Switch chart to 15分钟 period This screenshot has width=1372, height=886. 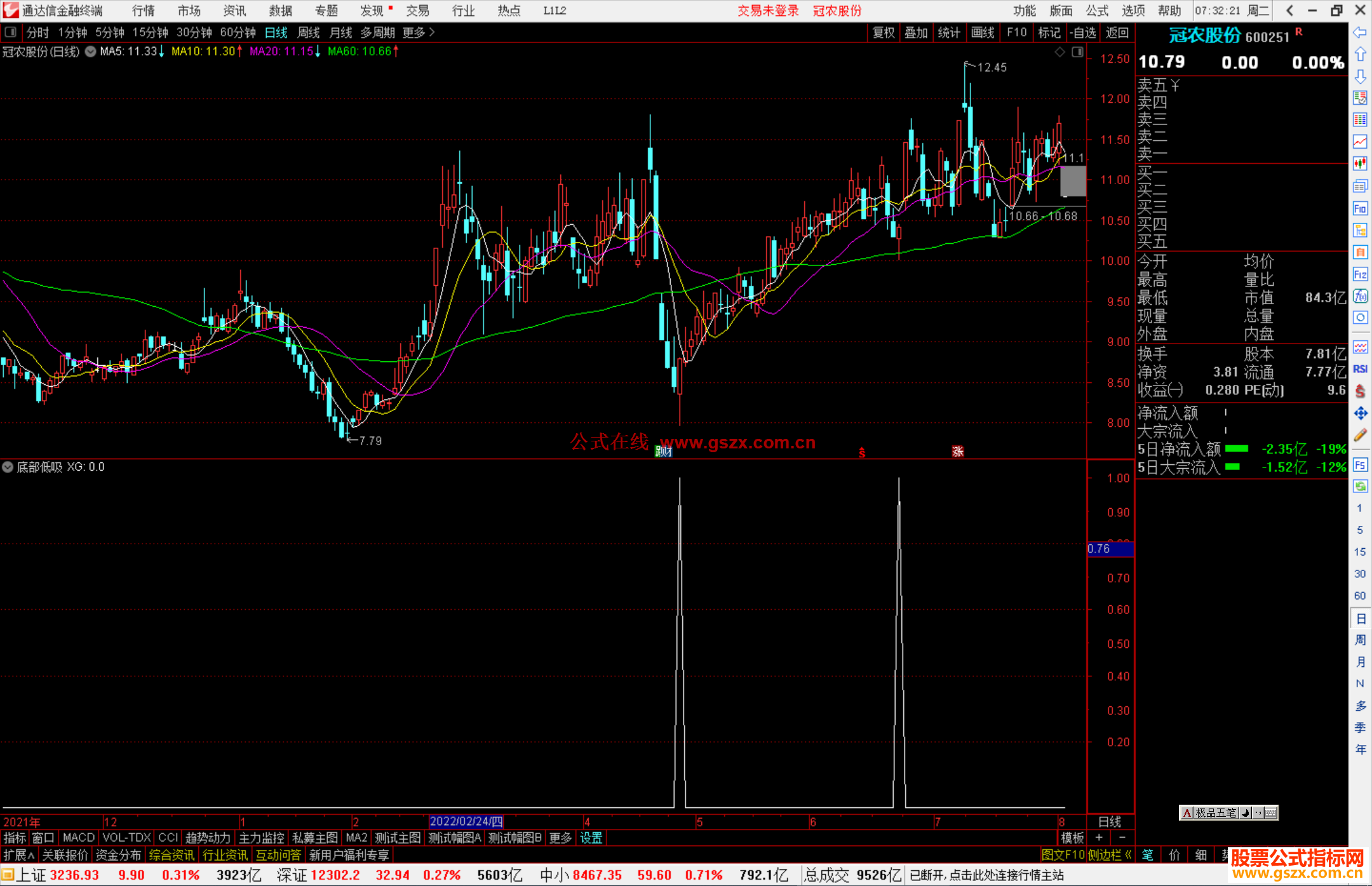150,32
